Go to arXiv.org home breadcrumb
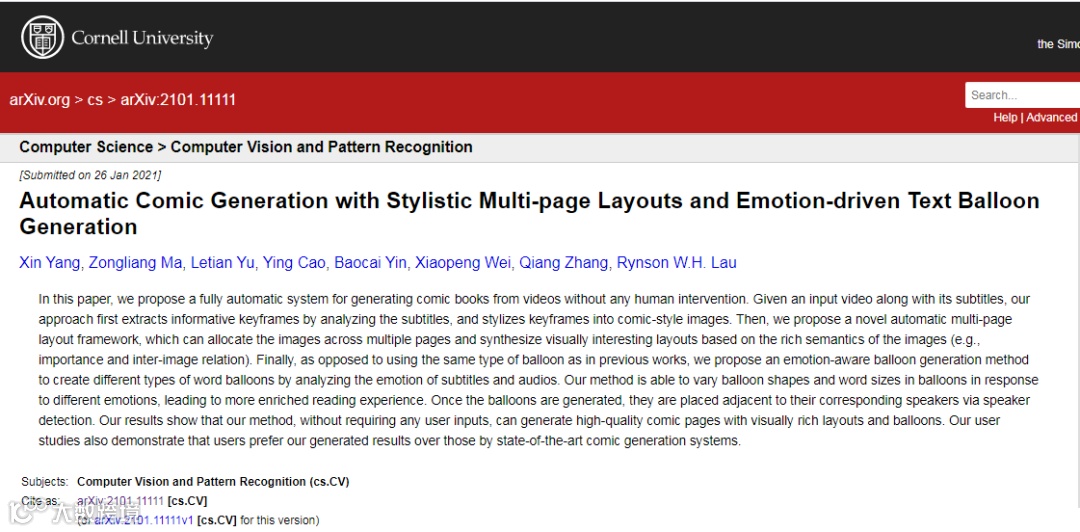This screenshot has width=1080, height=532. coord(40,99)
